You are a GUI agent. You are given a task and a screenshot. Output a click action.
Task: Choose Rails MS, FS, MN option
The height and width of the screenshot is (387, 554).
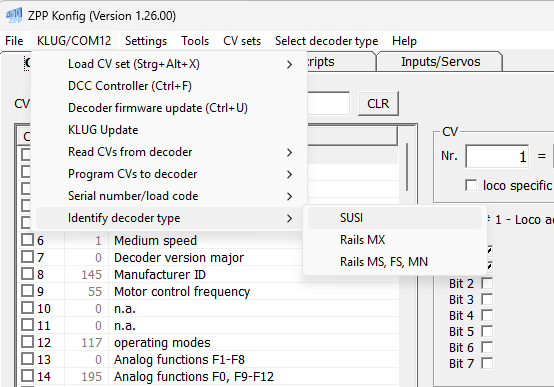[395, 262]
